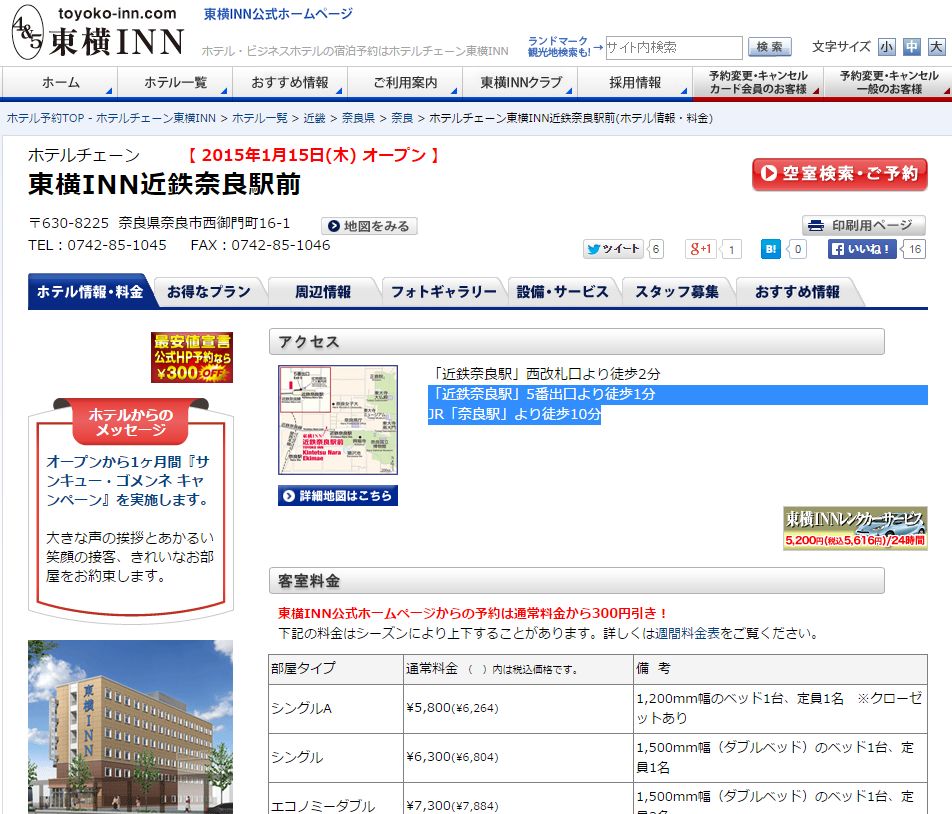The width and height of the screenshot is (952, 814).
Task: Click the 検索 search button
Action: (769, 47)
